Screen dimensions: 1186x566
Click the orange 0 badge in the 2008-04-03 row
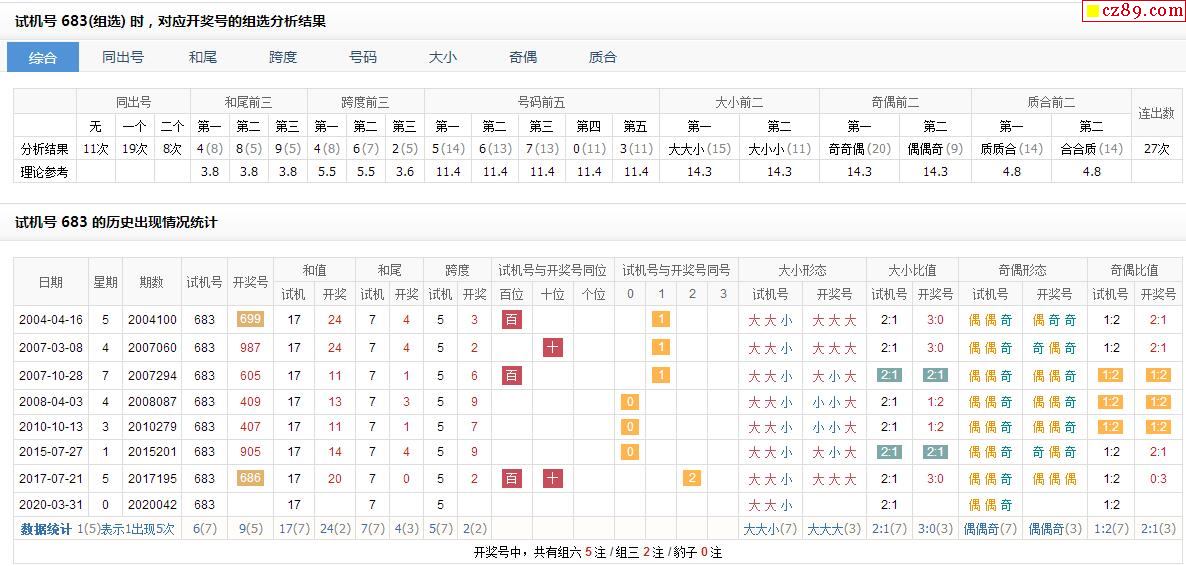tap(629, 402)
